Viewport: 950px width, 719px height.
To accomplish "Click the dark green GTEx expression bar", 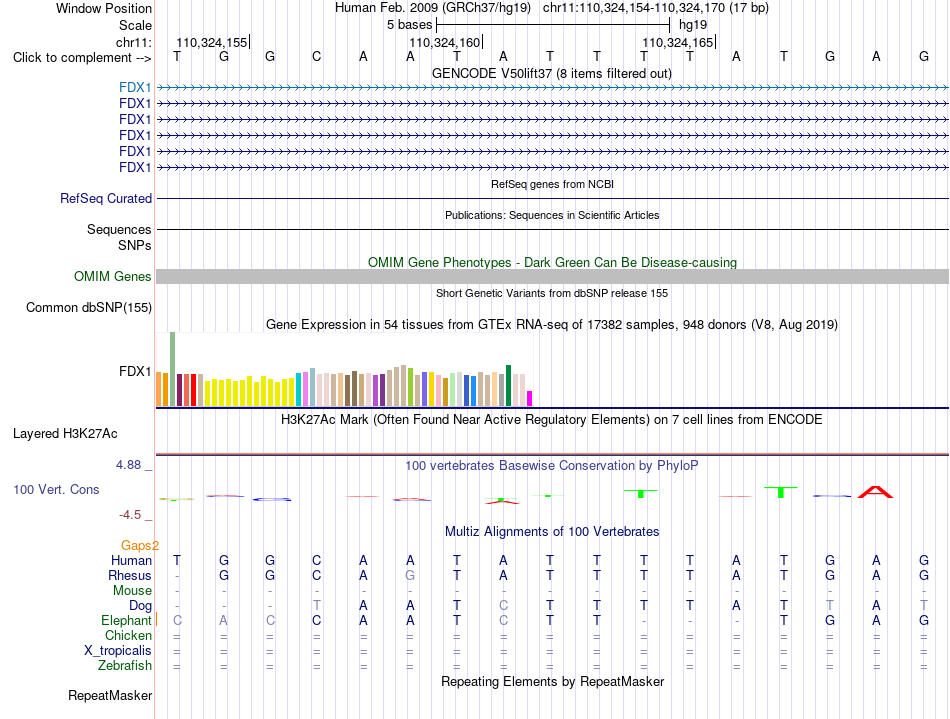I will [x=508, y=385].
